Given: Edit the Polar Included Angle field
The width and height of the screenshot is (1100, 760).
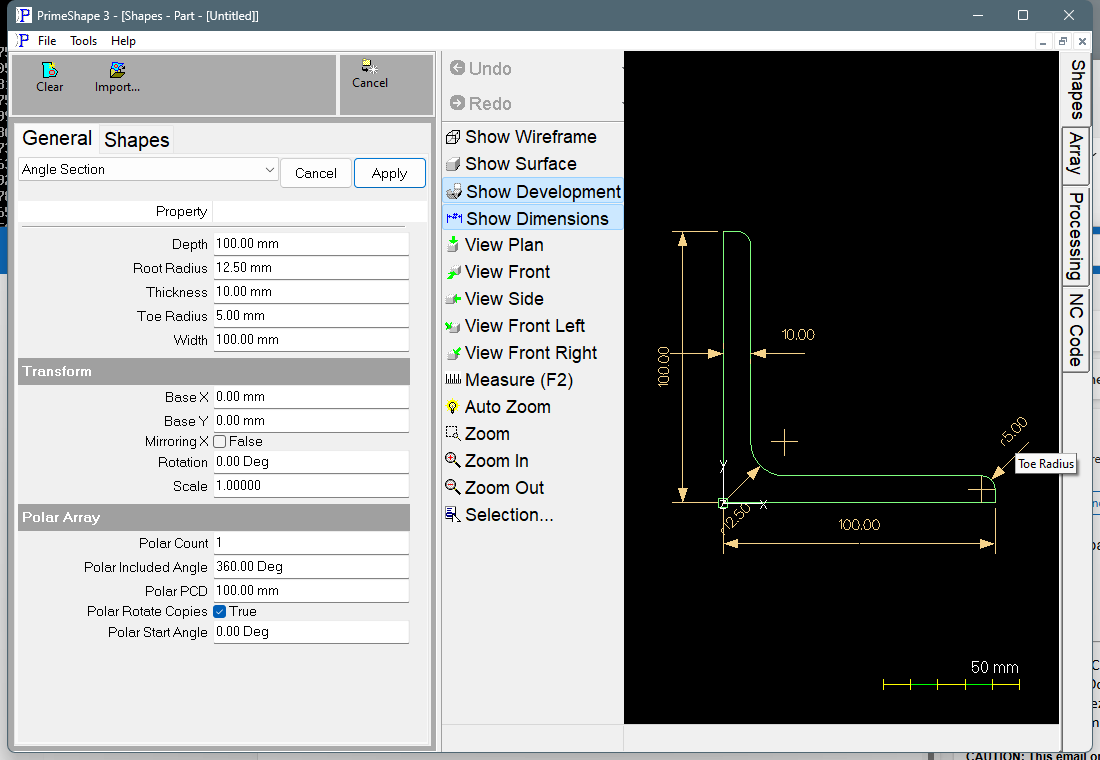Looking at the screenshot, I should tap(311, 566).
